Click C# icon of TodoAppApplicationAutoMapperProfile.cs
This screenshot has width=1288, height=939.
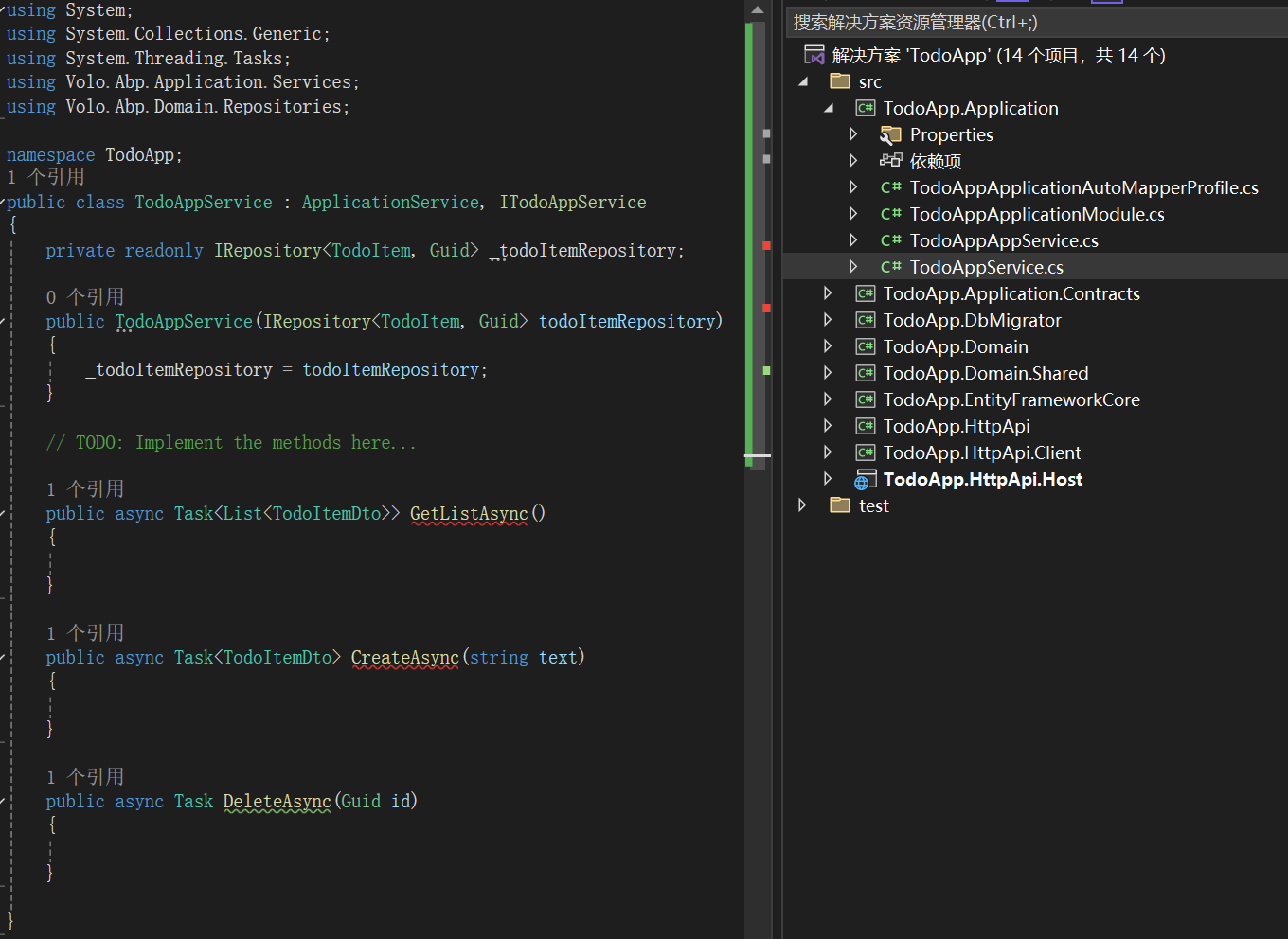[x=890, y=187]
